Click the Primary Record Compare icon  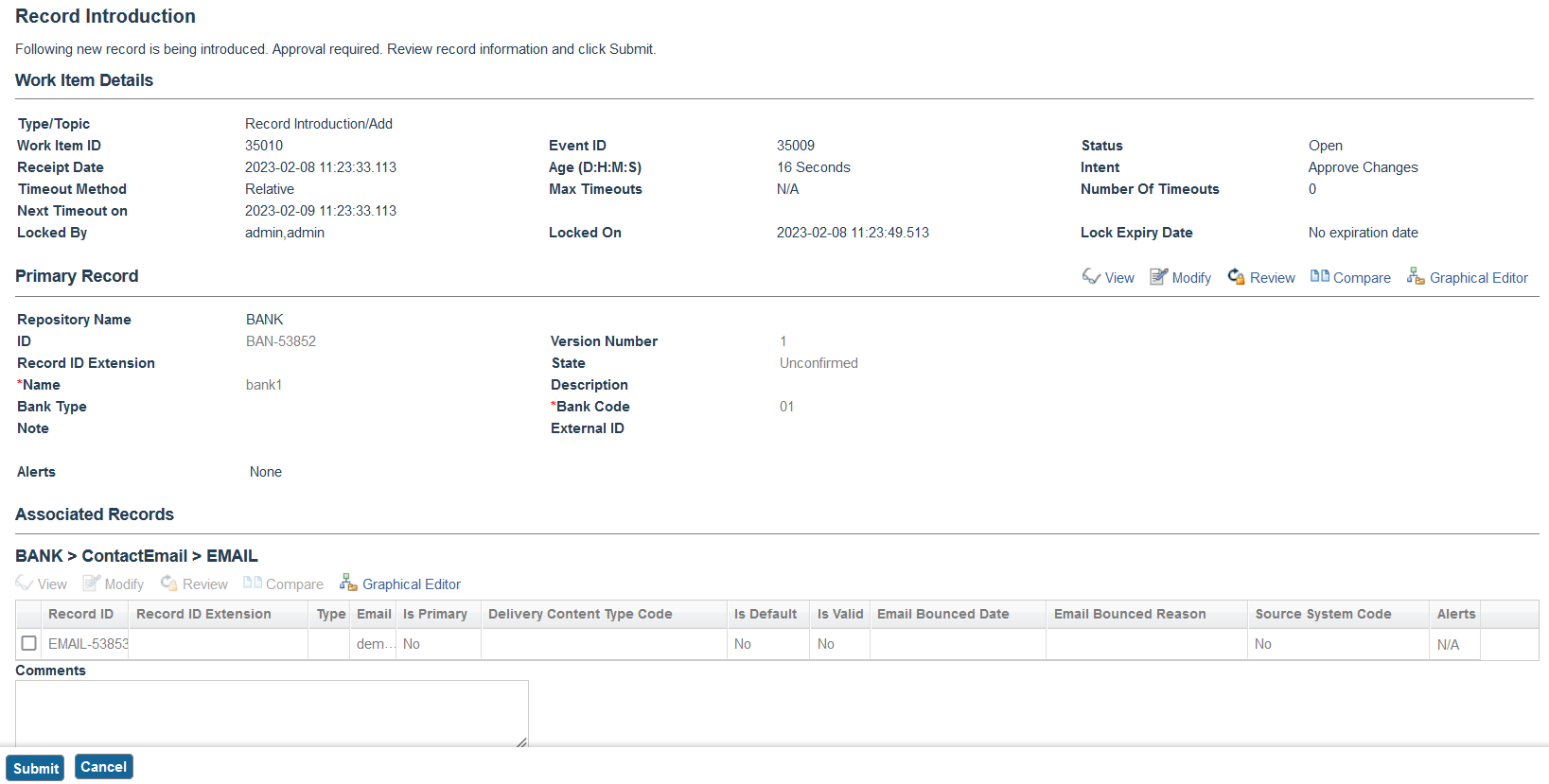tap(1319, 276)
